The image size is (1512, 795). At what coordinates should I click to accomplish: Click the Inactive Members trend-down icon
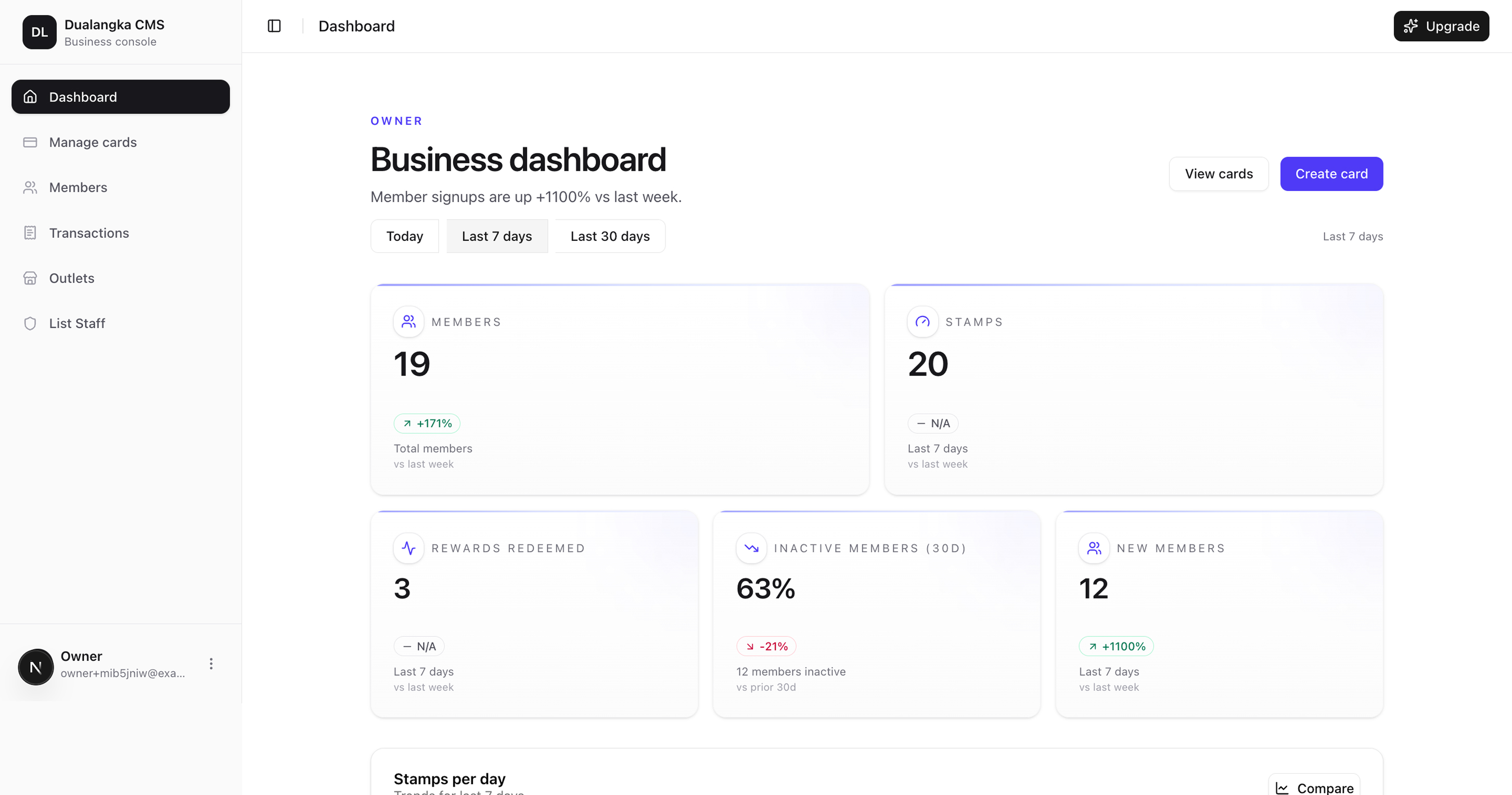(751, 548)
